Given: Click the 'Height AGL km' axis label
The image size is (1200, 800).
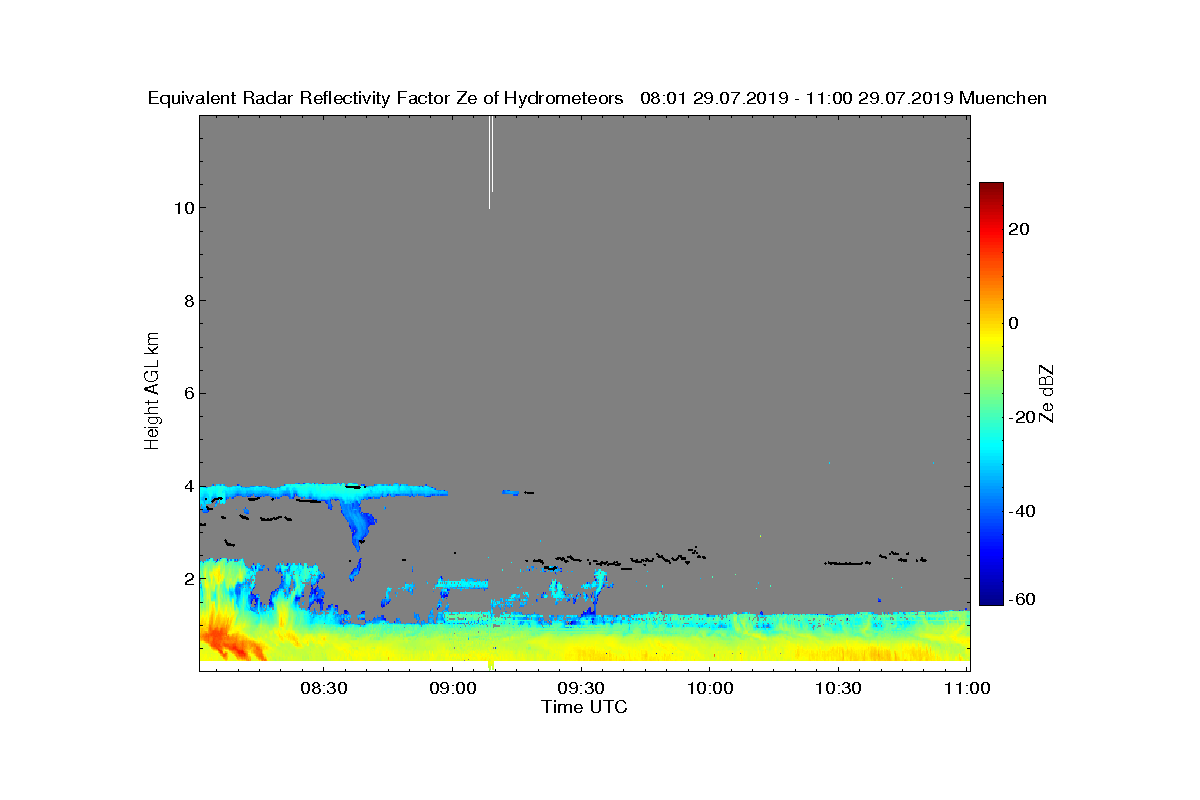Looking at the screenshot, I should coord(153,393).
